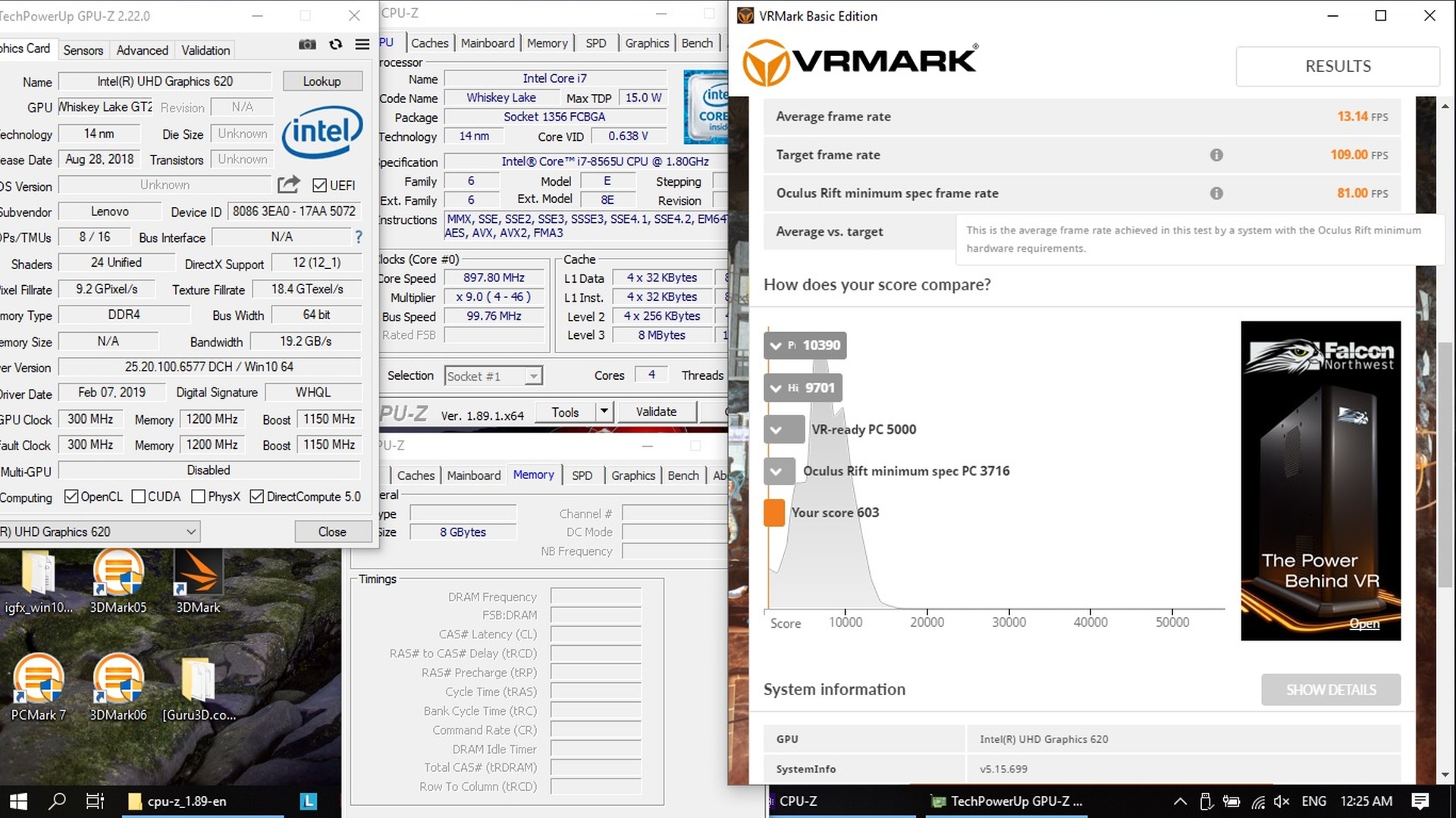The height and width of the screenshot is (818, 1456).
Task: Toggle the CUDA checkbox
Action: pos(138,497)
